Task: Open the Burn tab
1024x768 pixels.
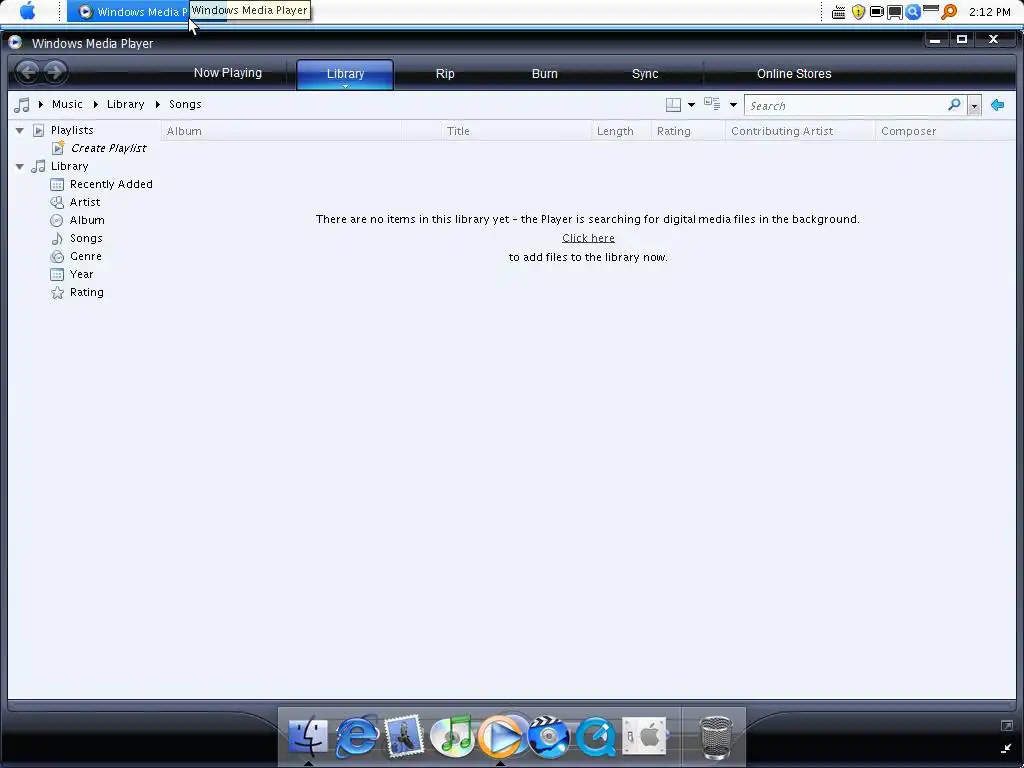Action: point(545,74)
